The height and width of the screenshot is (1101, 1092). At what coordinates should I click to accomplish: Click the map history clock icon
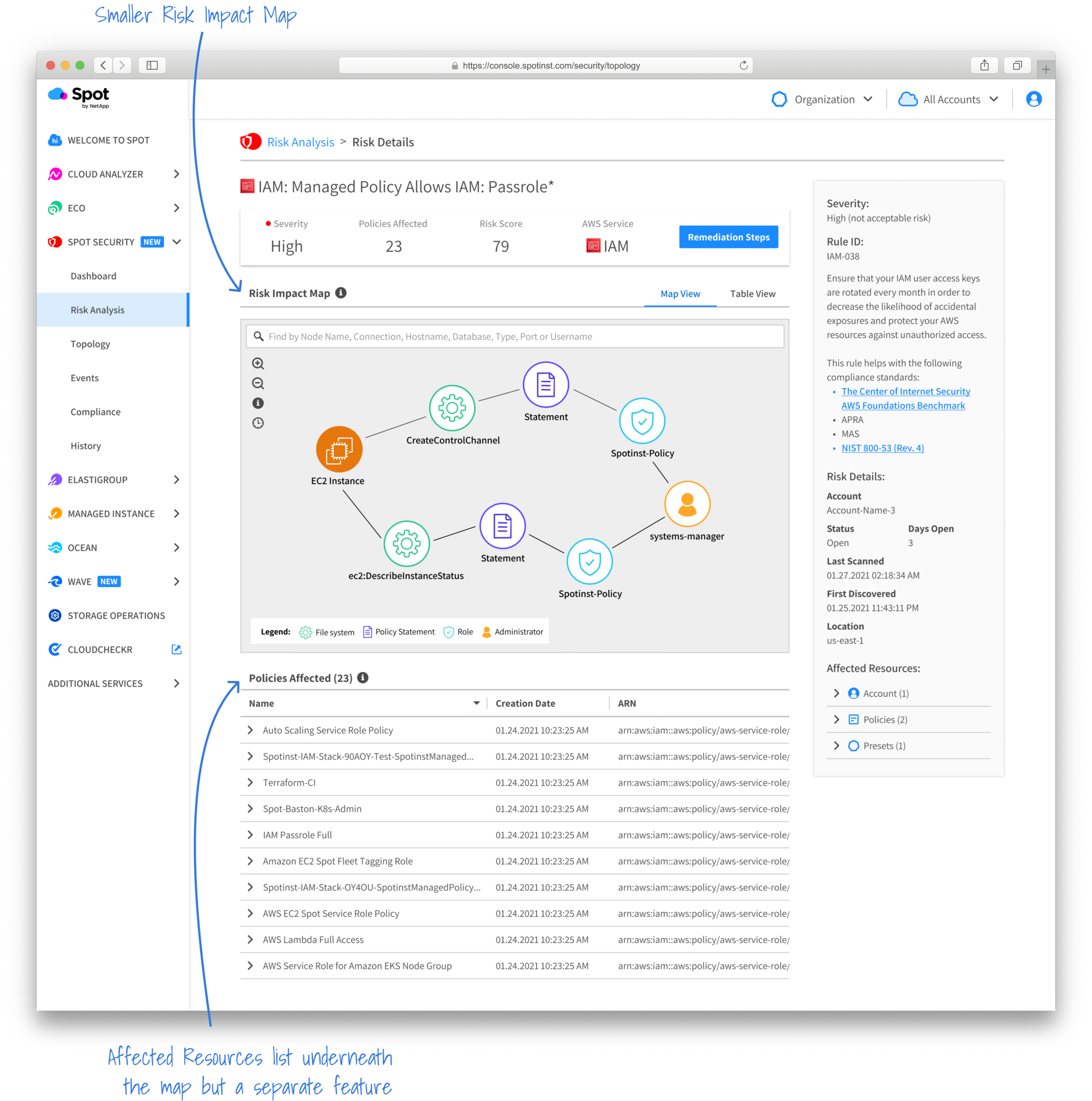258,423
